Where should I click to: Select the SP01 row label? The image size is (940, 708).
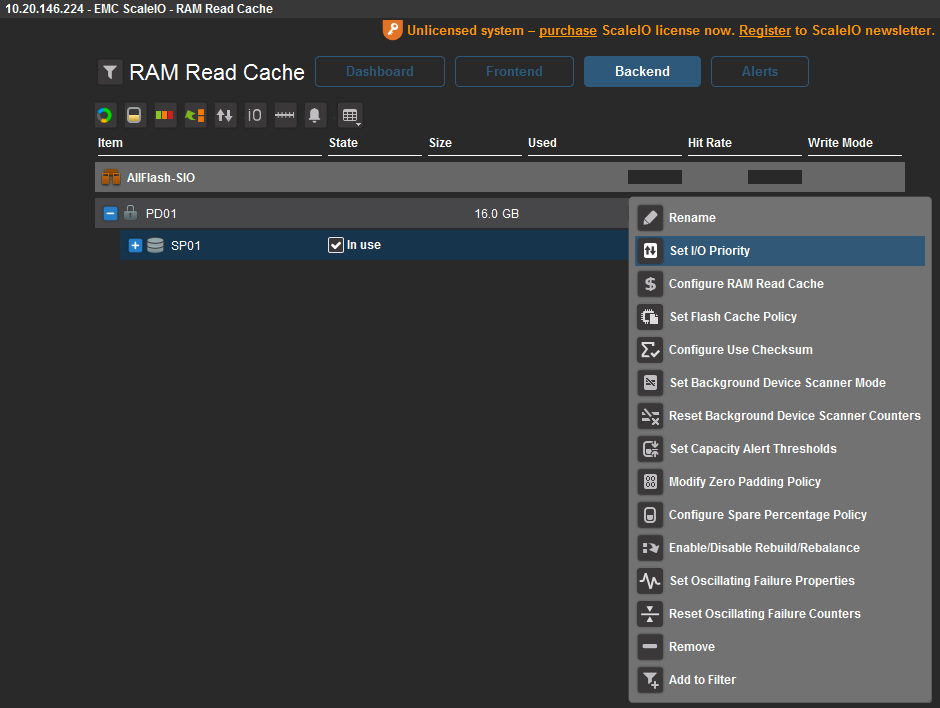point(186,245)
